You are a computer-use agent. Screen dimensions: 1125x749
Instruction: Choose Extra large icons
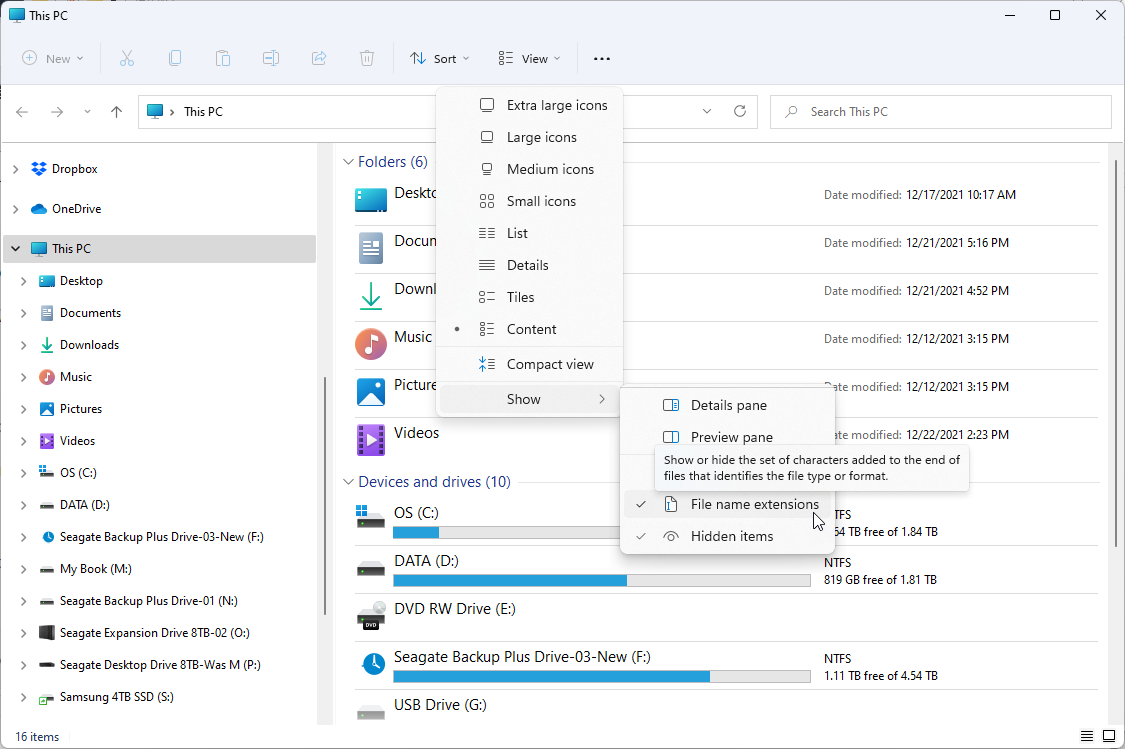[529, 105]
